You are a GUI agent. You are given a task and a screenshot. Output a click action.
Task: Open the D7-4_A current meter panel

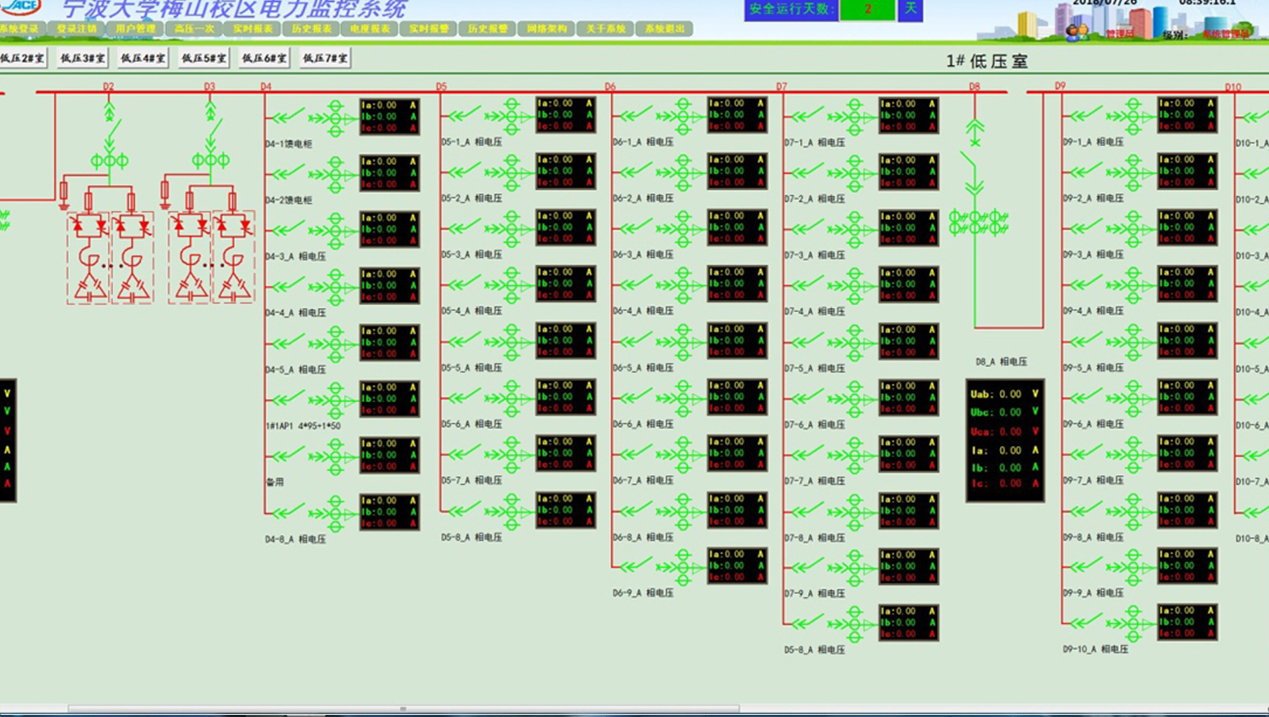point(909,285)
